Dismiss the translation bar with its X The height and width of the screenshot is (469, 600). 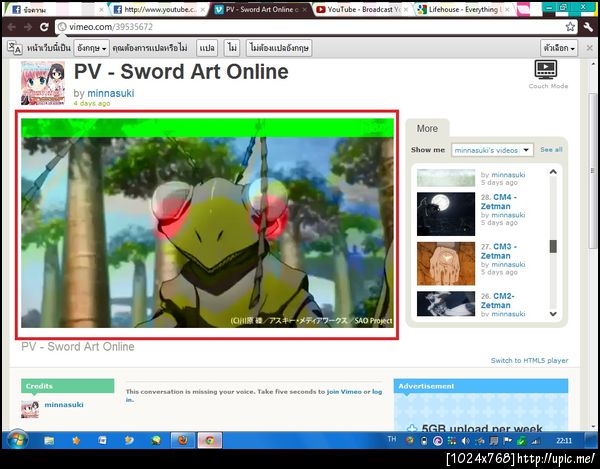point(590,48)
